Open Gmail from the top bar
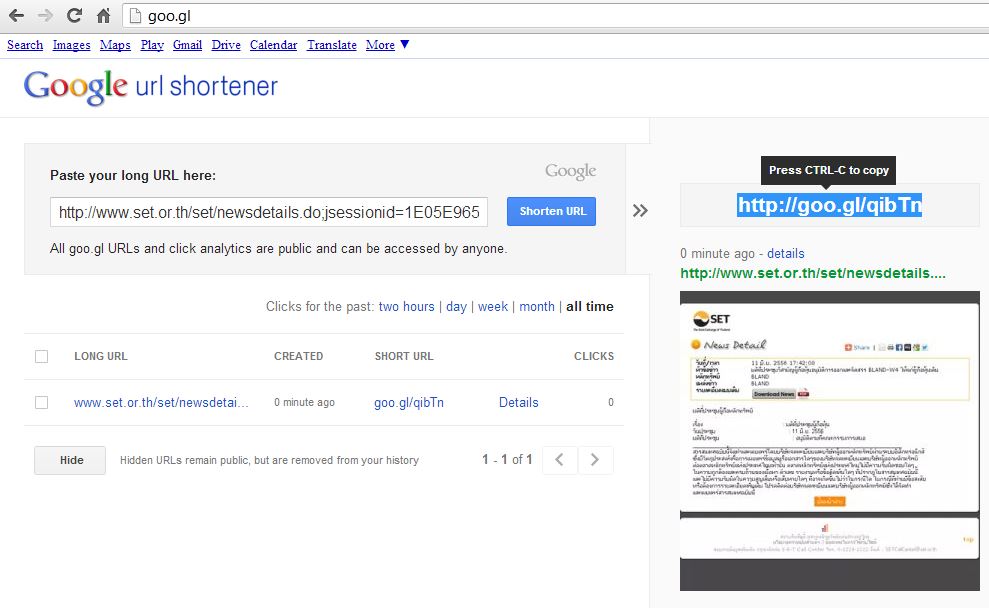This screenshot has height=608, width=989. click(x=187, y=45)
